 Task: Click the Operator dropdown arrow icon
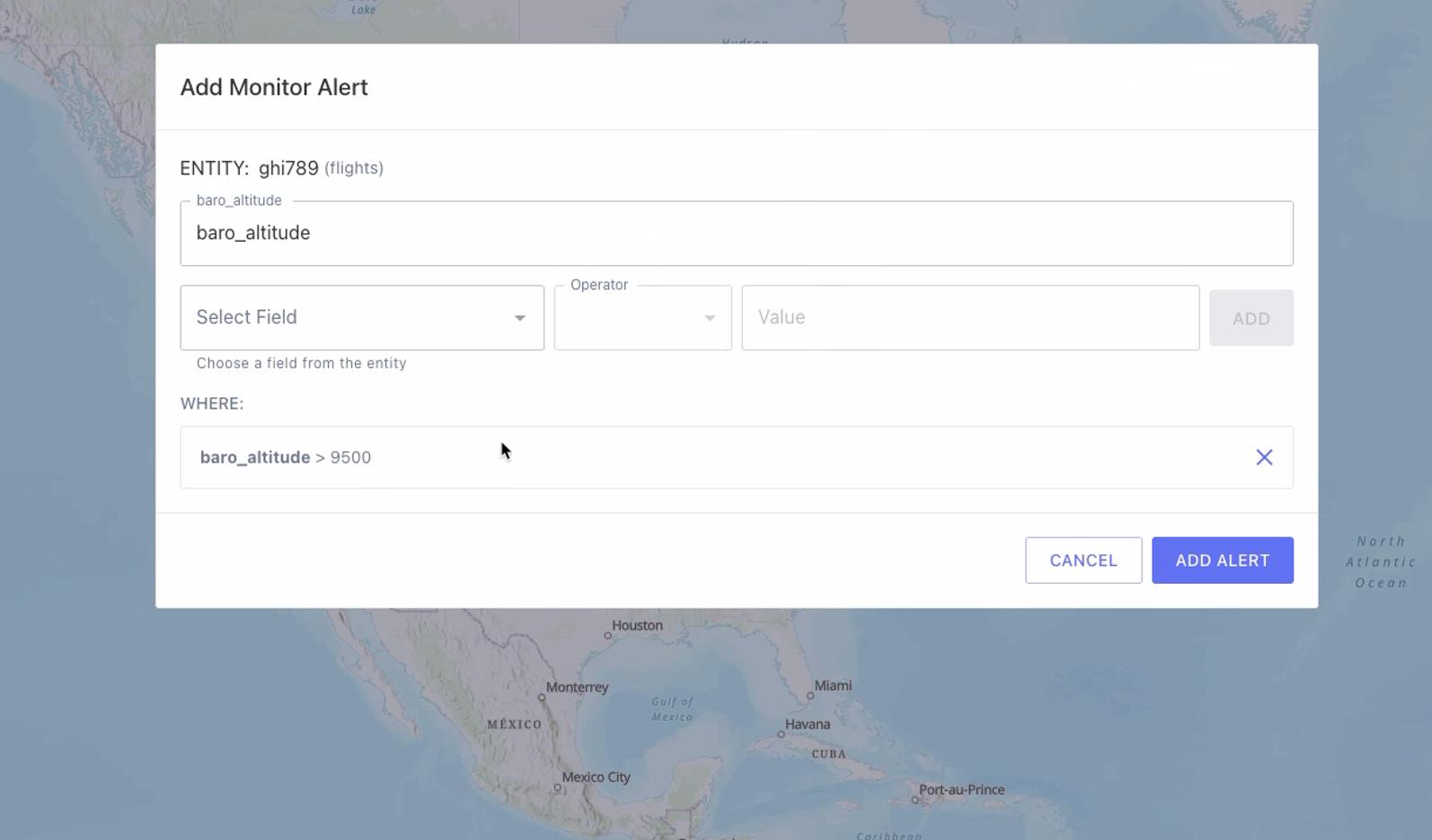710,318
